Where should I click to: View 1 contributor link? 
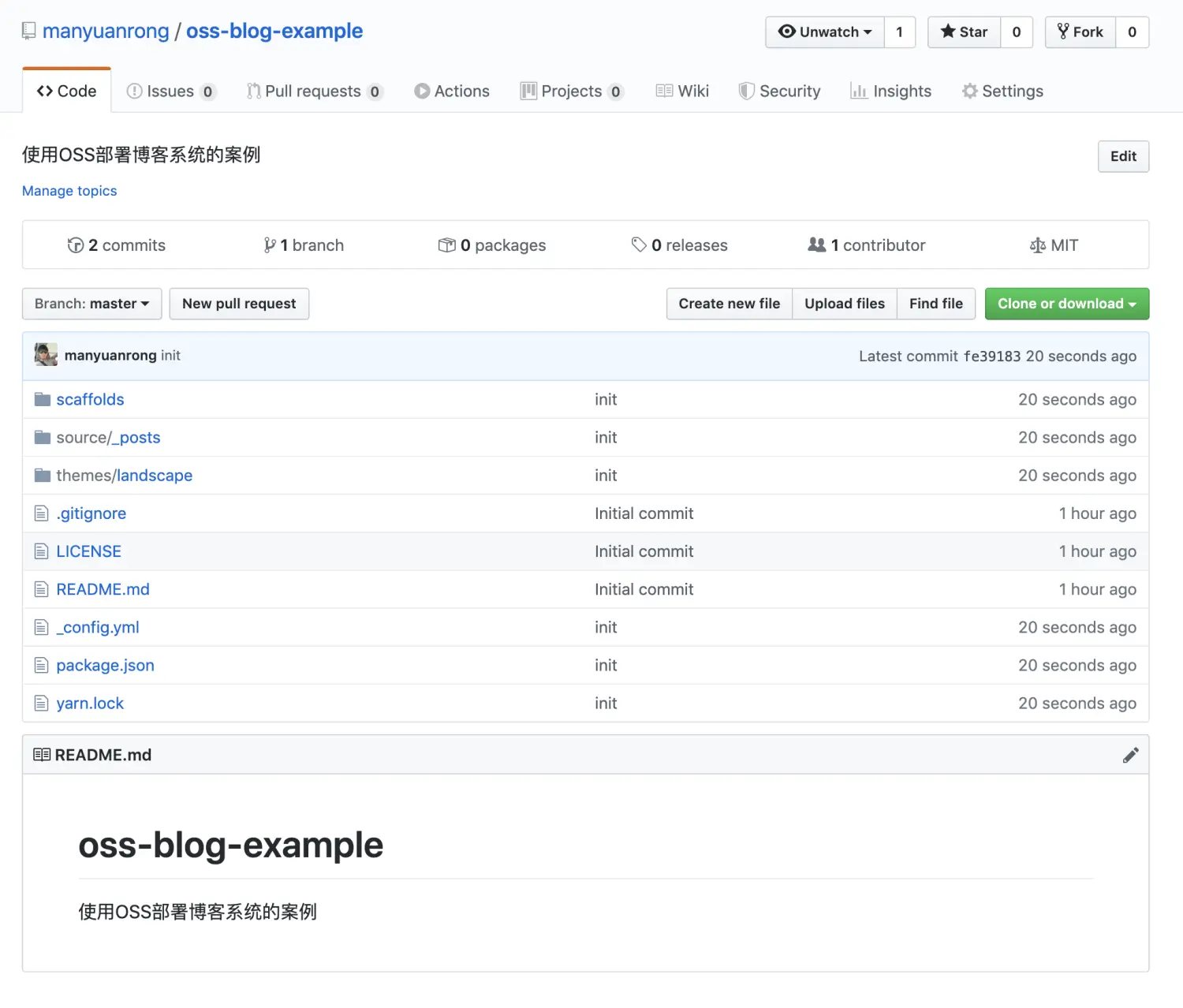click(x=867, y=245)
